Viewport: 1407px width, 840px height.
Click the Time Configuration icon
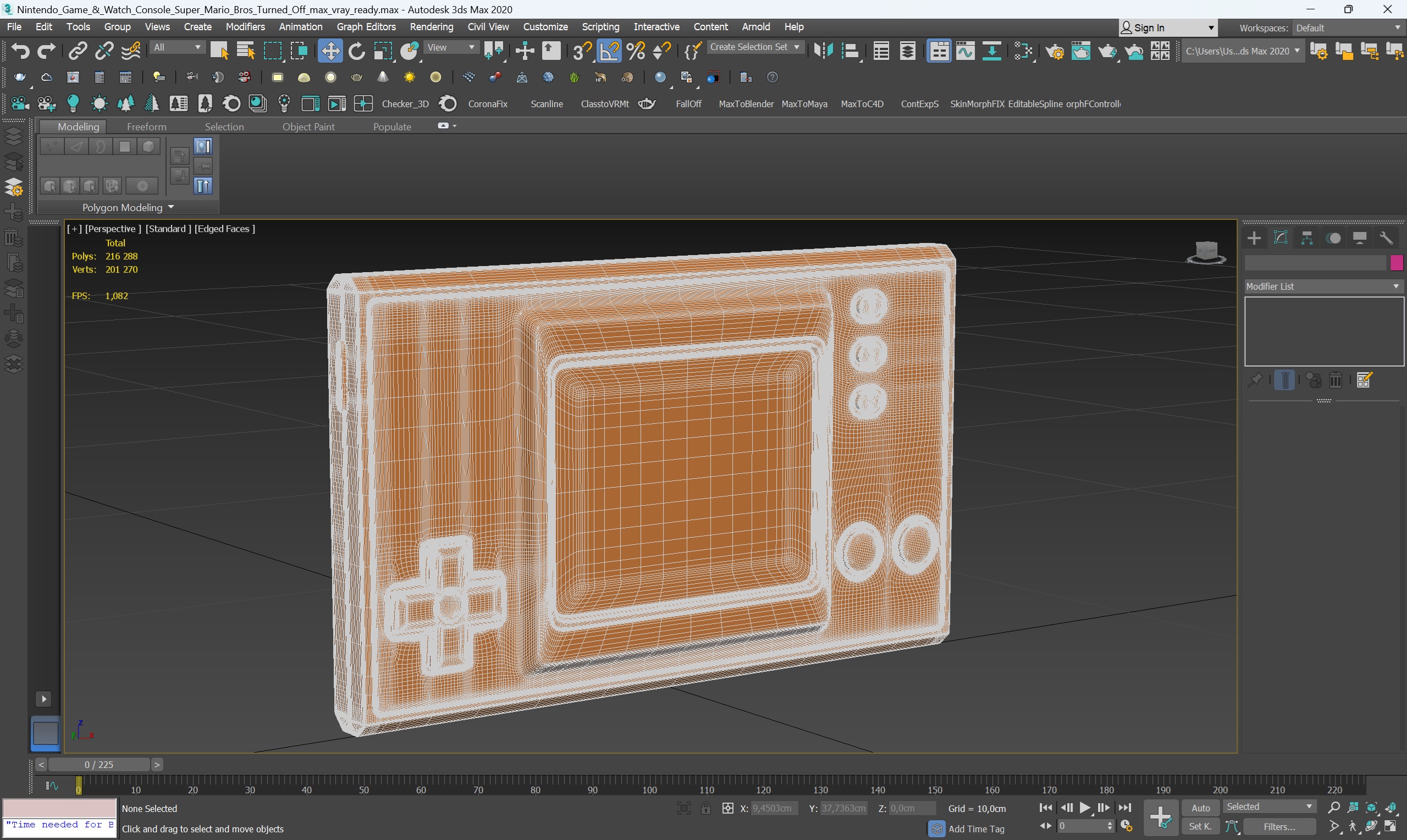click(1127, 826)
